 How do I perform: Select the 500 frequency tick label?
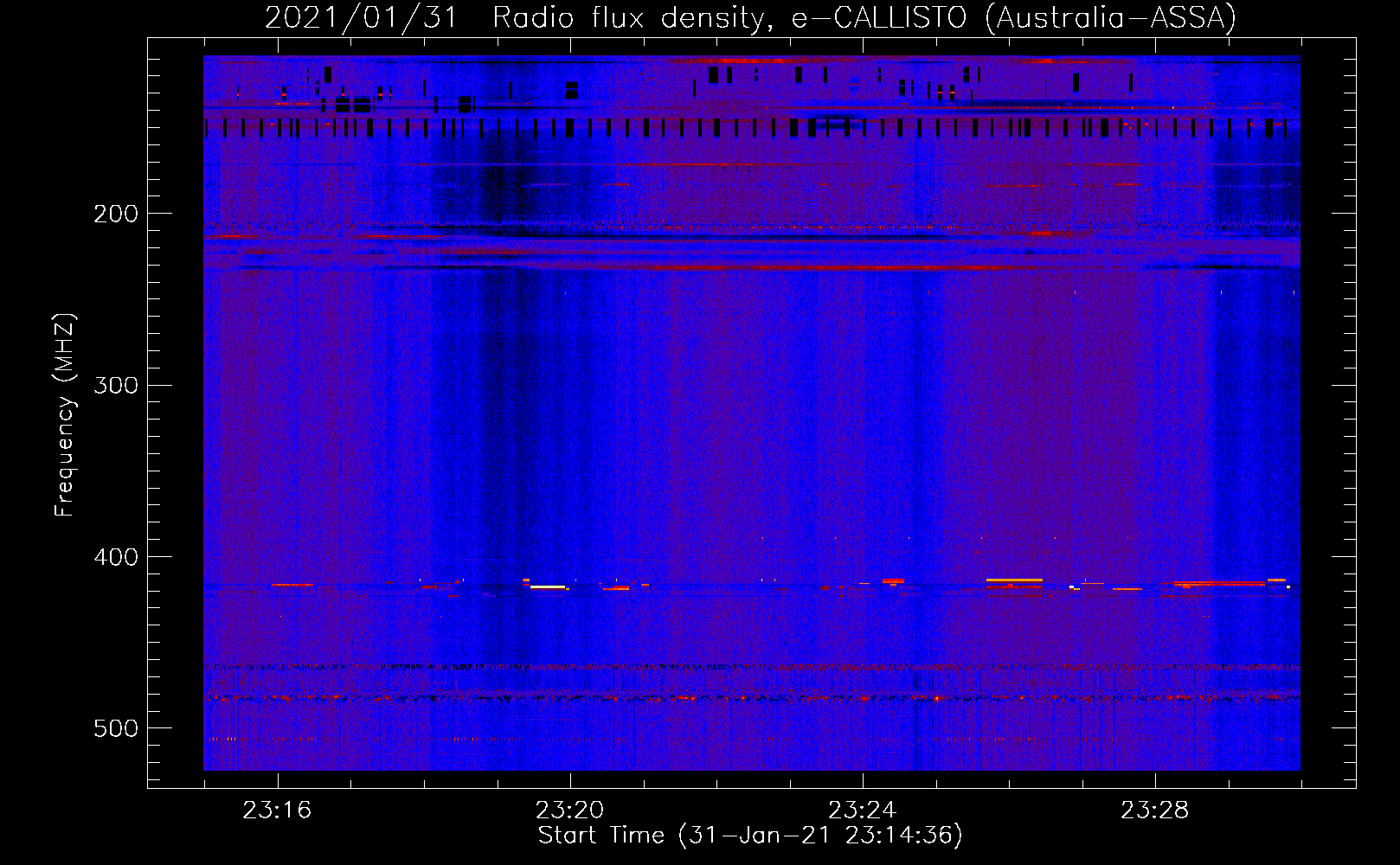point(115,728)
